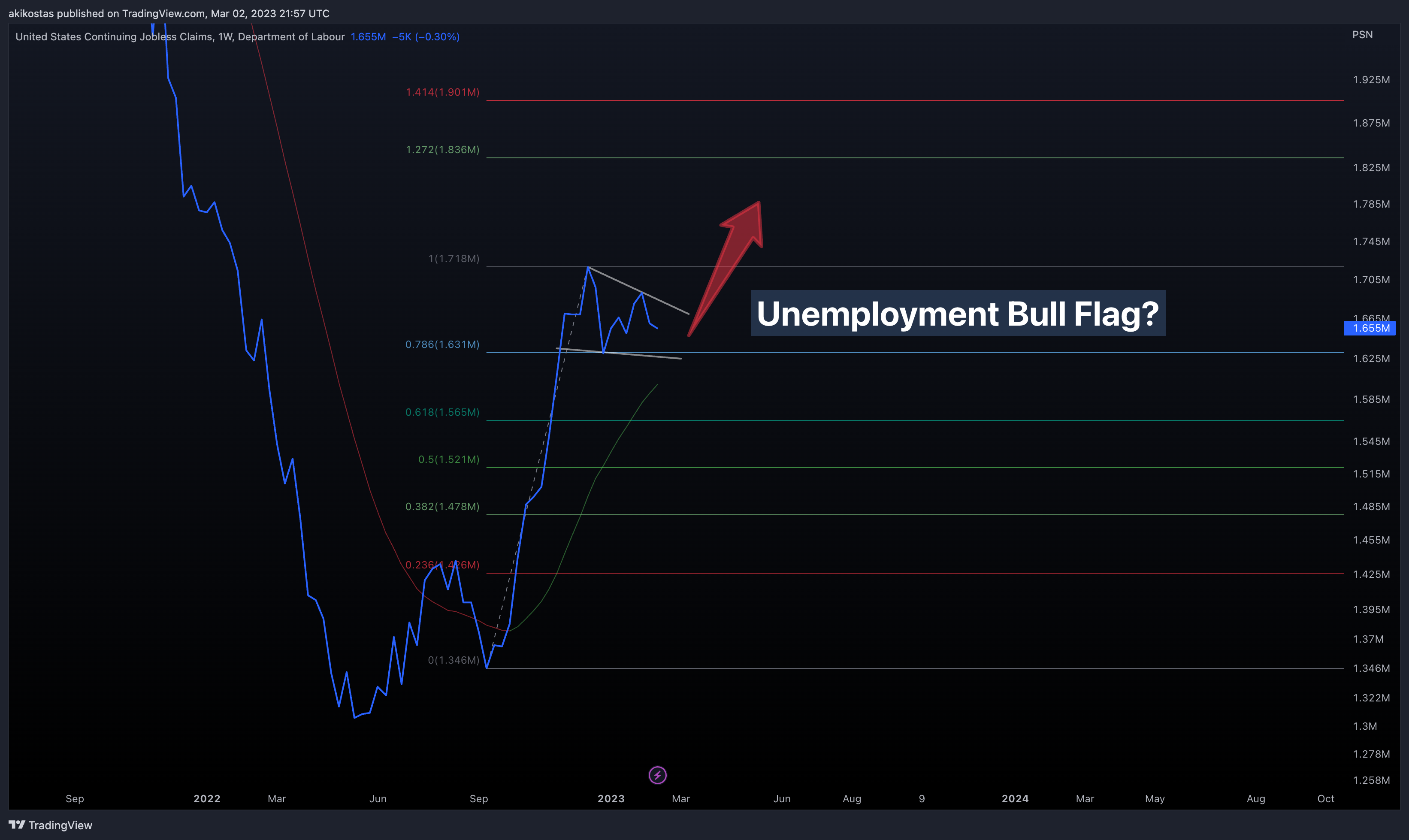Screen dimensions: 1409x840
Task: Click the 1.705M price axis value
Action: [x=1371, y=280]
